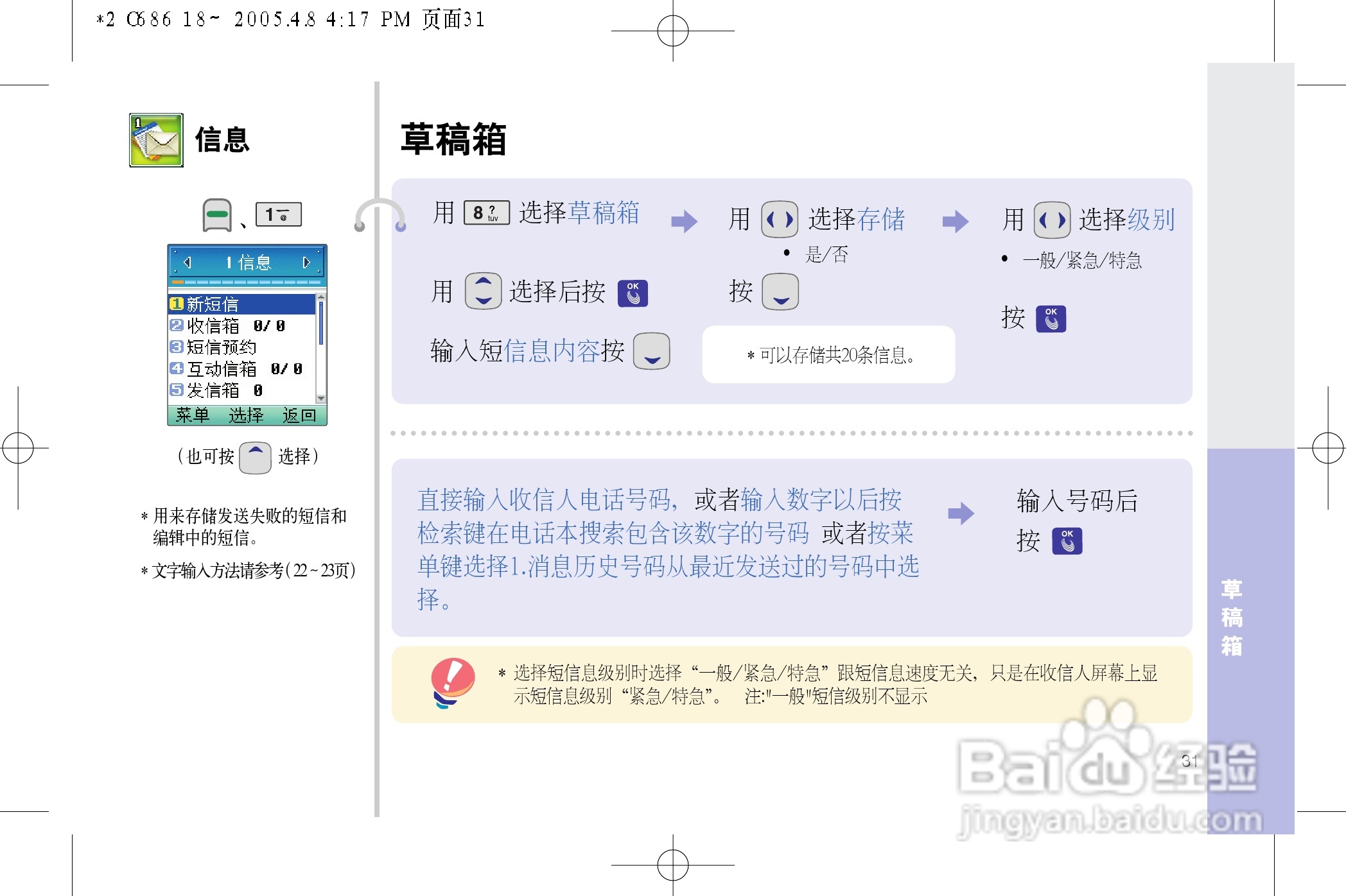Screen dimensions: 1346x896
Task: Click up-down navigation key before 选择后按
Action: [x=483, y=291]
